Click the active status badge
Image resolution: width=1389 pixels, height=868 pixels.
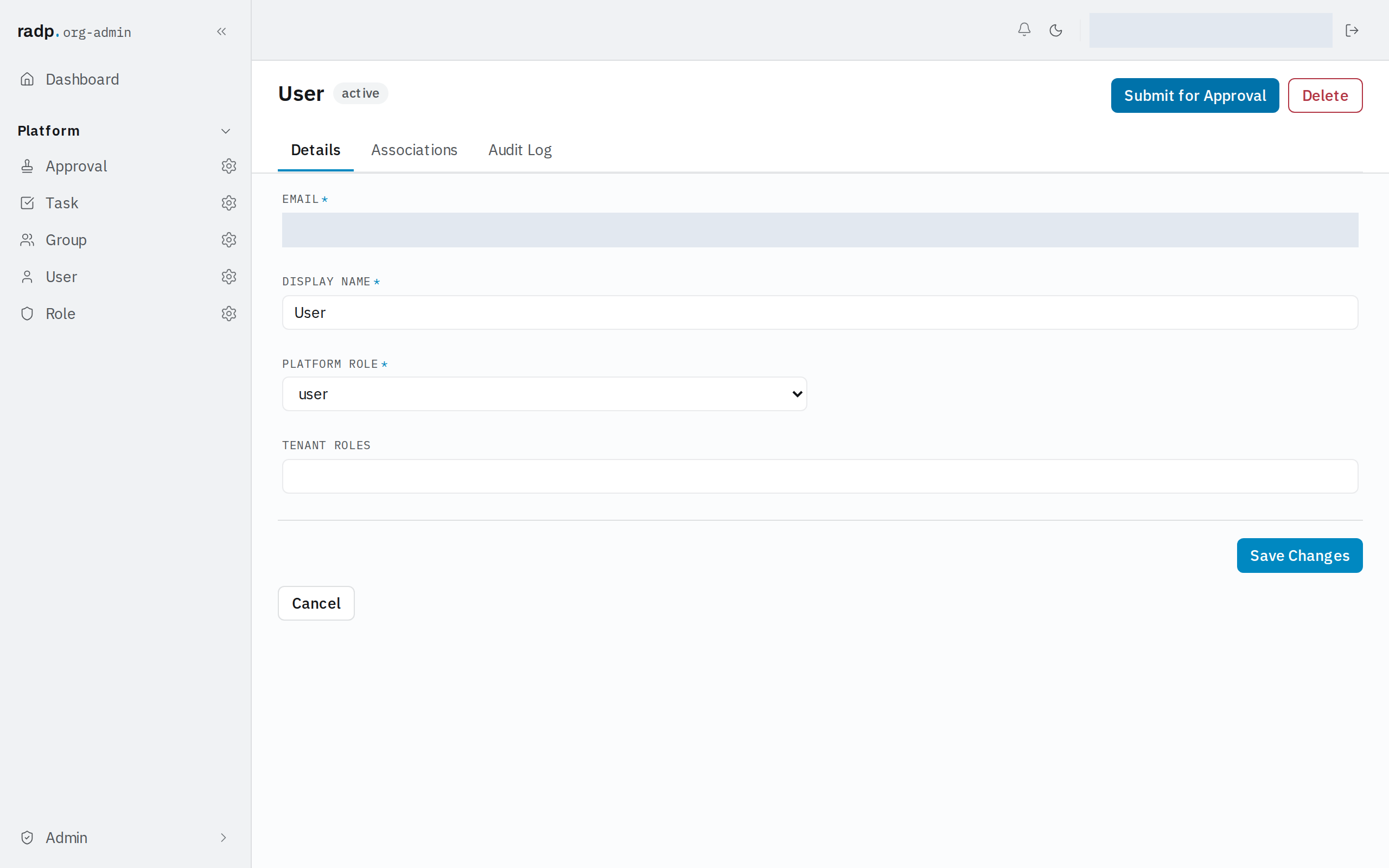(x=360, y=93)
